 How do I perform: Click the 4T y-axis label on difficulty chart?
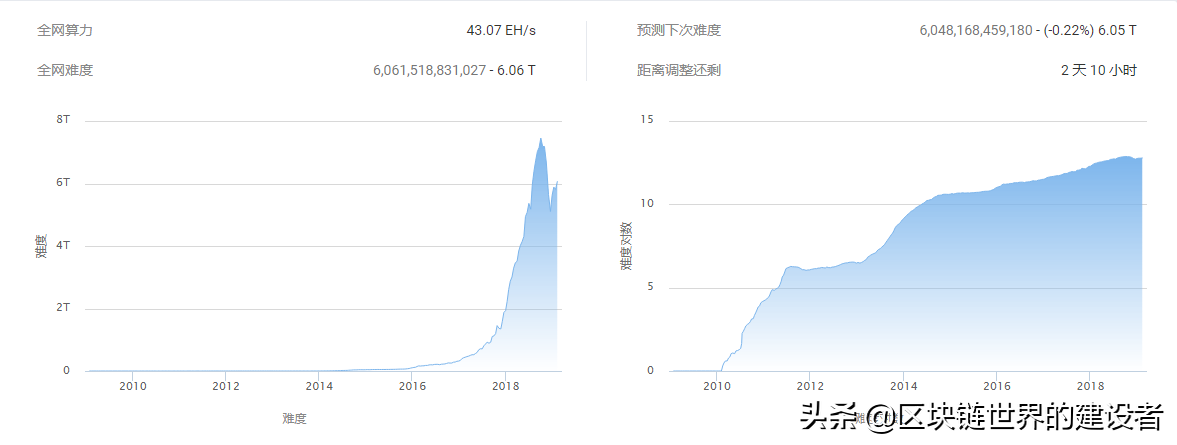(63, 245)
